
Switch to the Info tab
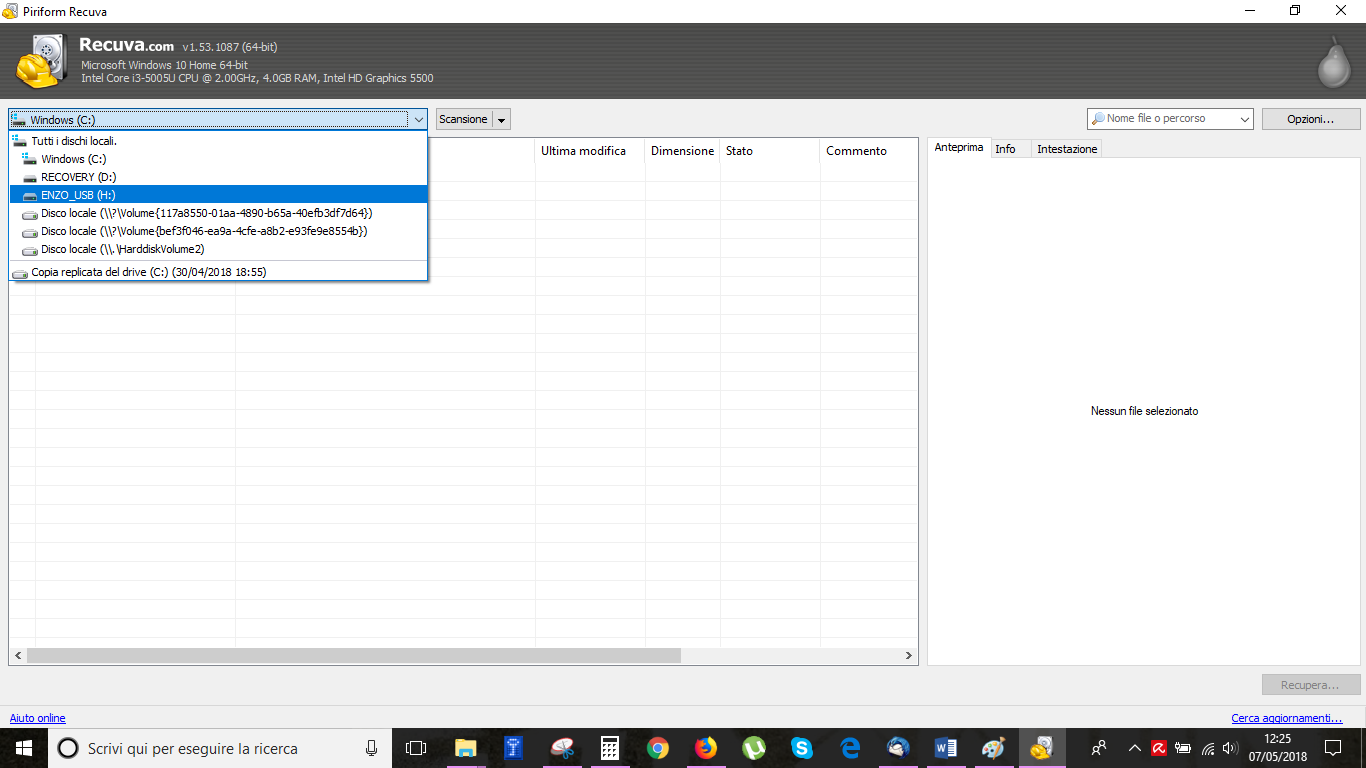pos(1005,149)
